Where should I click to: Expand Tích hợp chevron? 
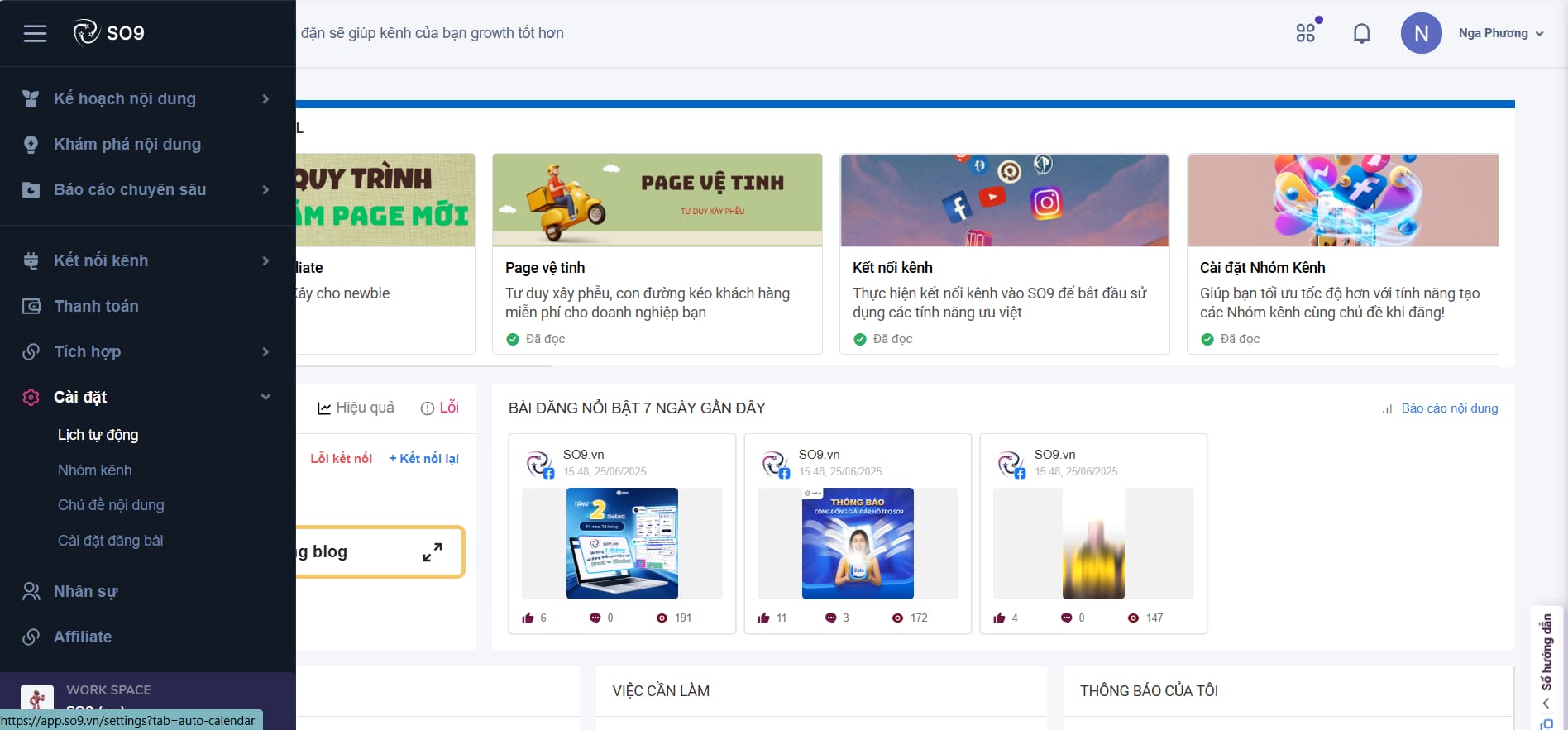click(x=265, y=351)
